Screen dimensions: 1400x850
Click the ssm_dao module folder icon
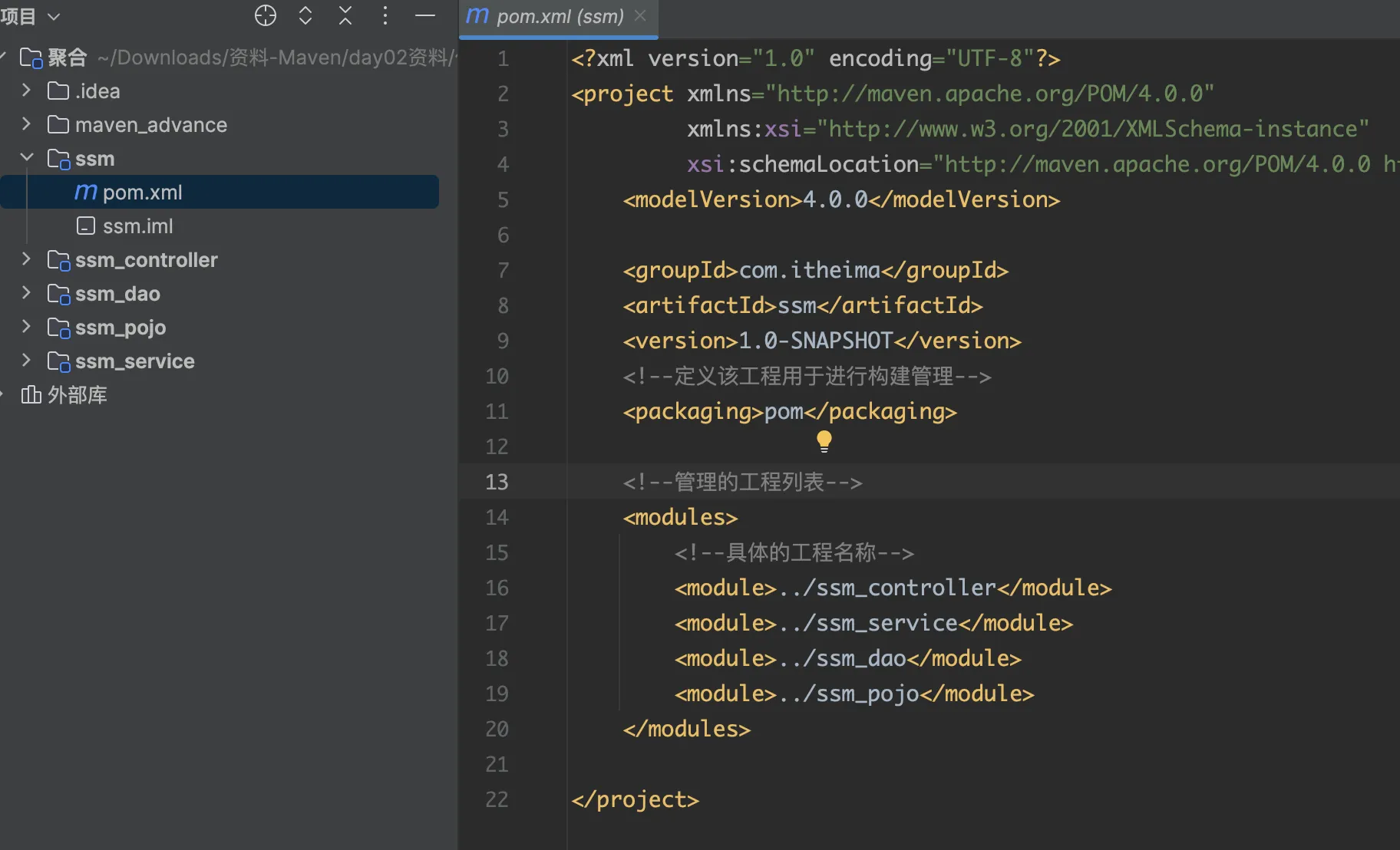click(59, 294)
